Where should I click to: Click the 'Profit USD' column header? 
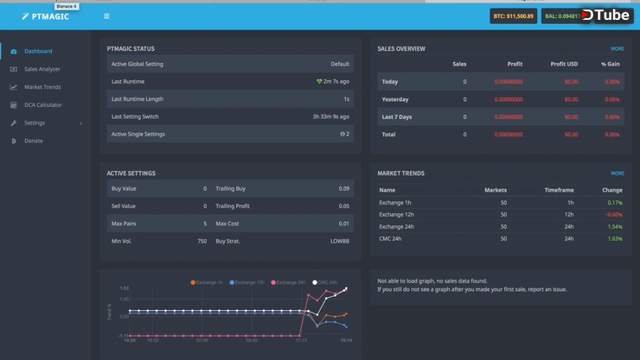click(x=564, y=64)
